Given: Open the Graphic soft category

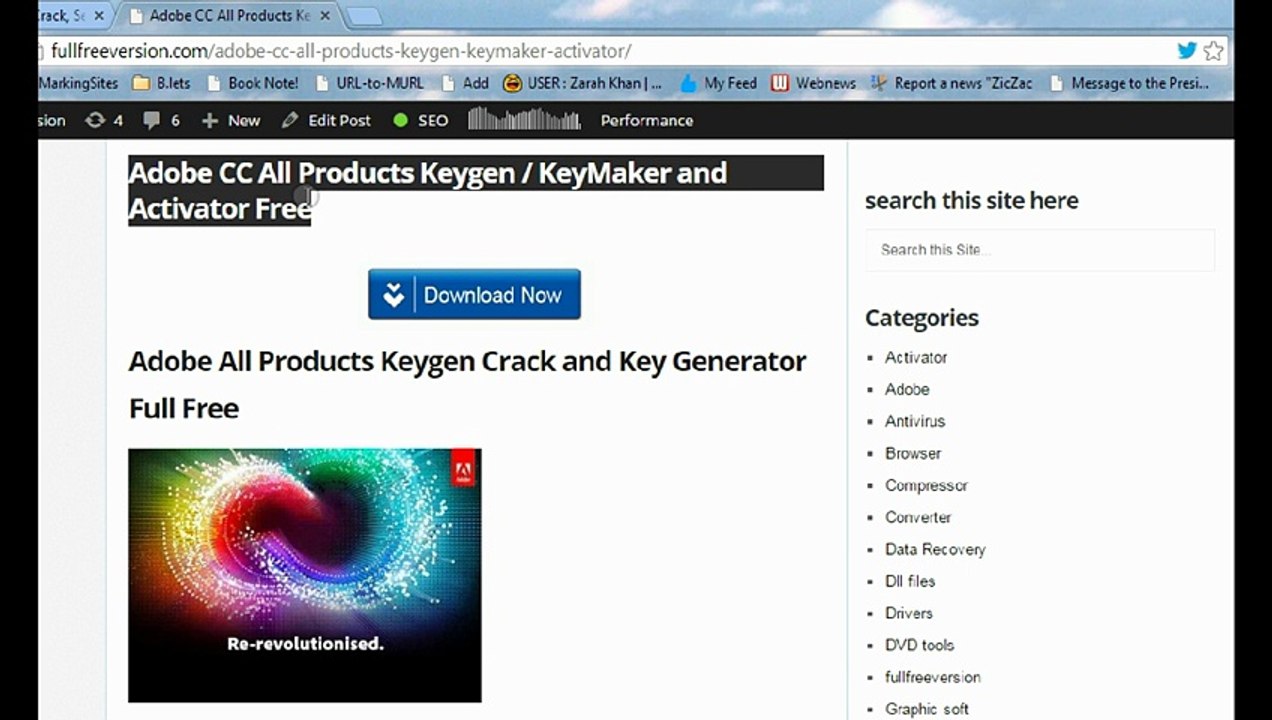Looking at the screenshot, I should [927, 709].
